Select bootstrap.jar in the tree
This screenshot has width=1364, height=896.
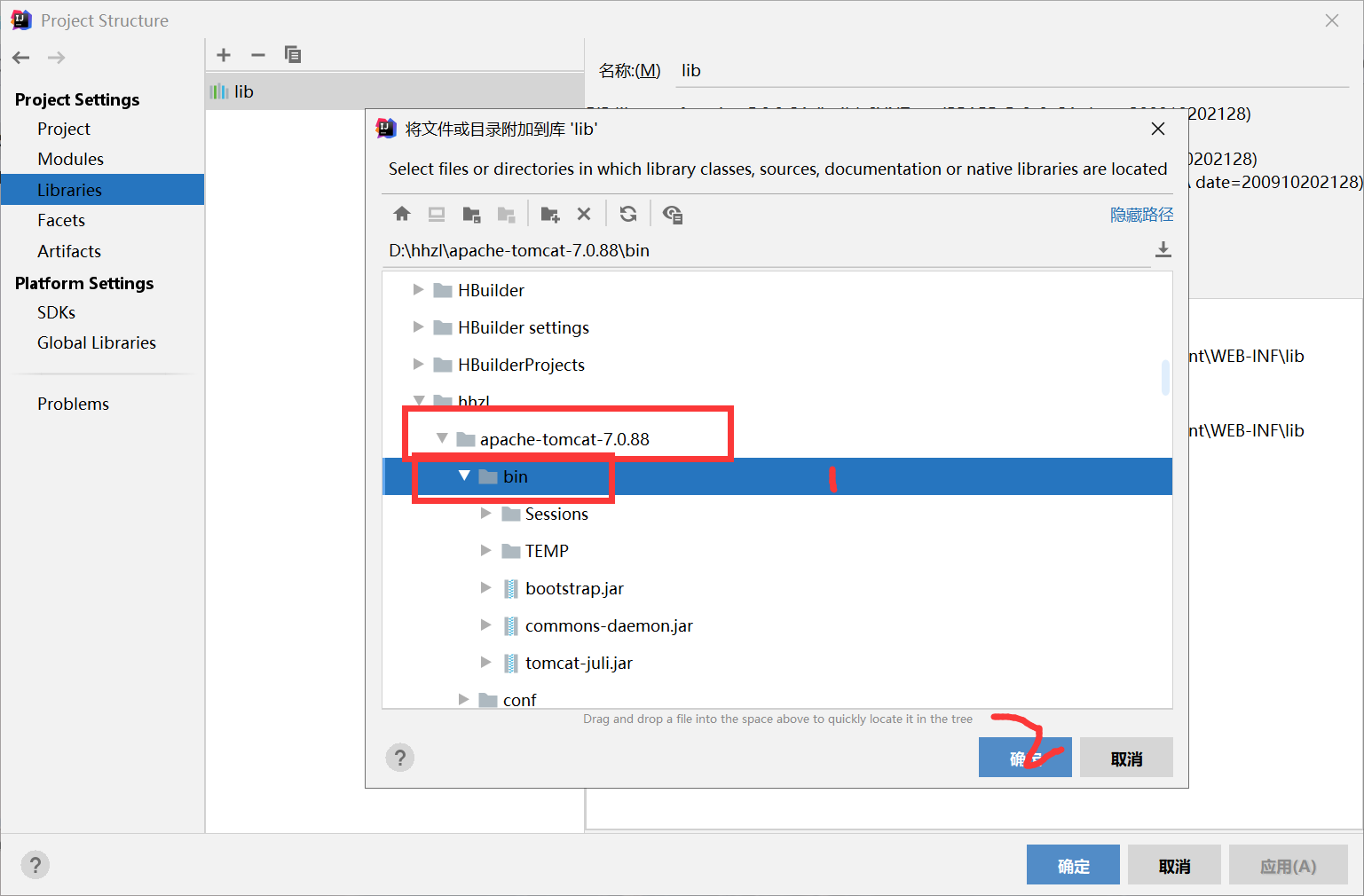point(777,588)
